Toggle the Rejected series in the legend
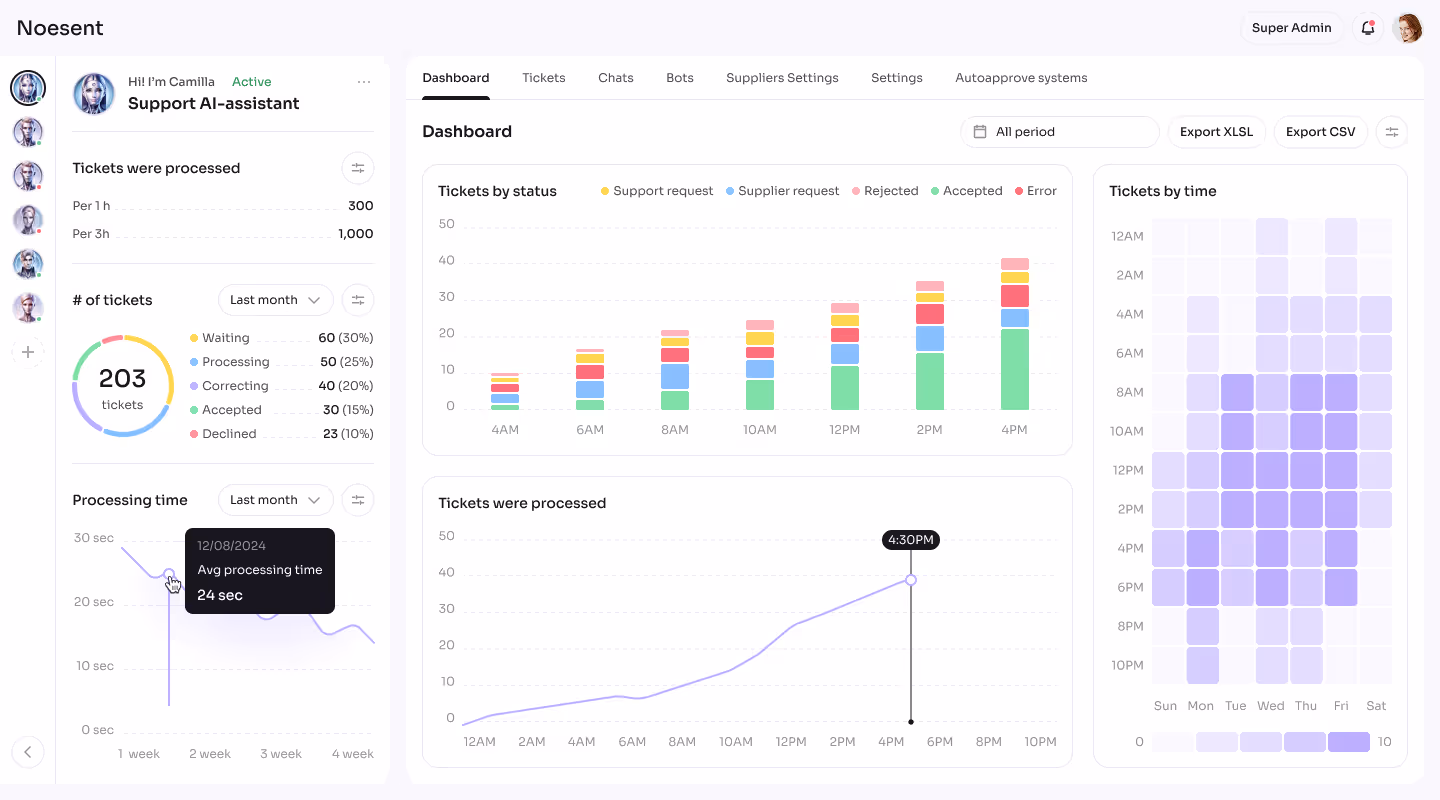Viewport: 1440px width, 800px height. (885, 190)
